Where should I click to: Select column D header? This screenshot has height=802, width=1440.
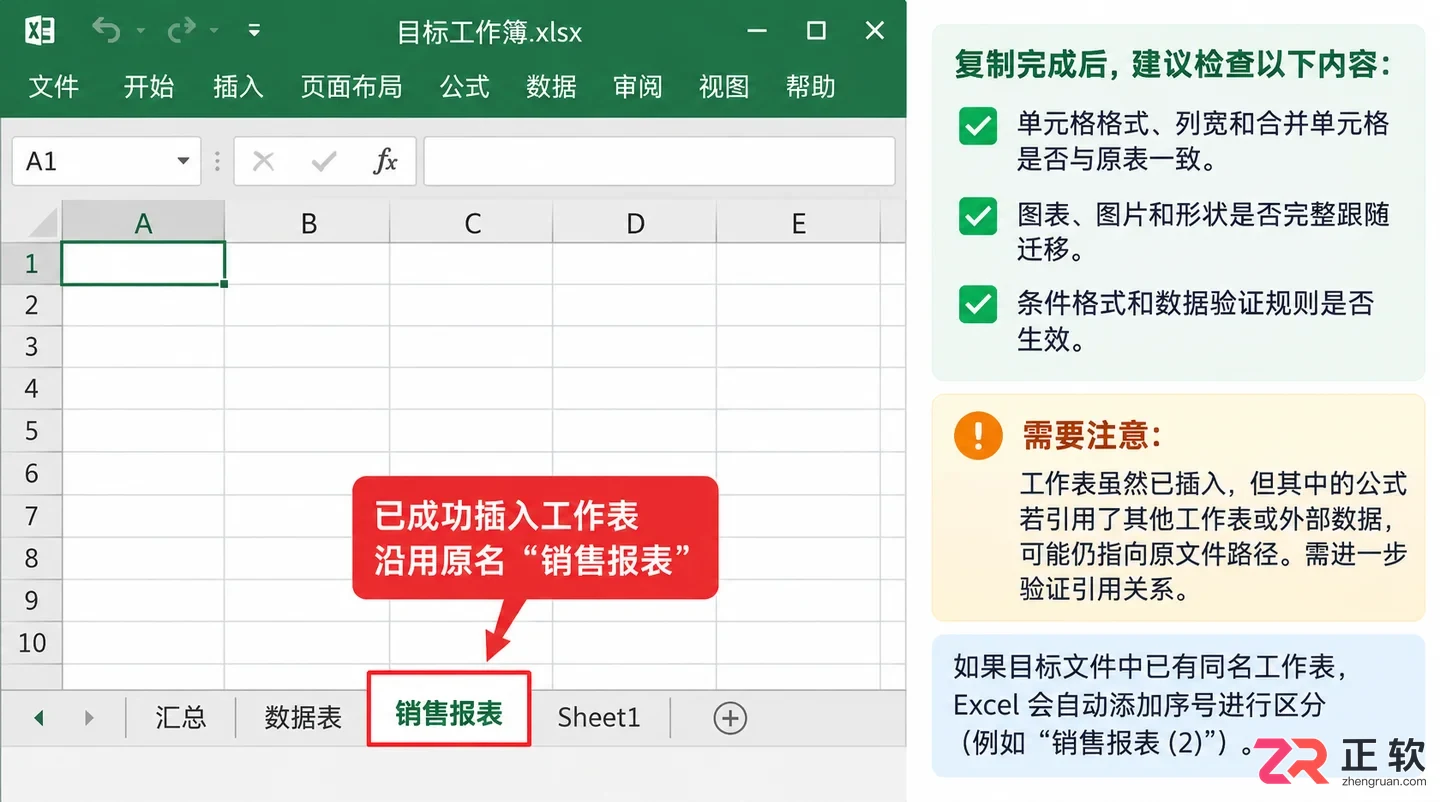pos(635,222)
